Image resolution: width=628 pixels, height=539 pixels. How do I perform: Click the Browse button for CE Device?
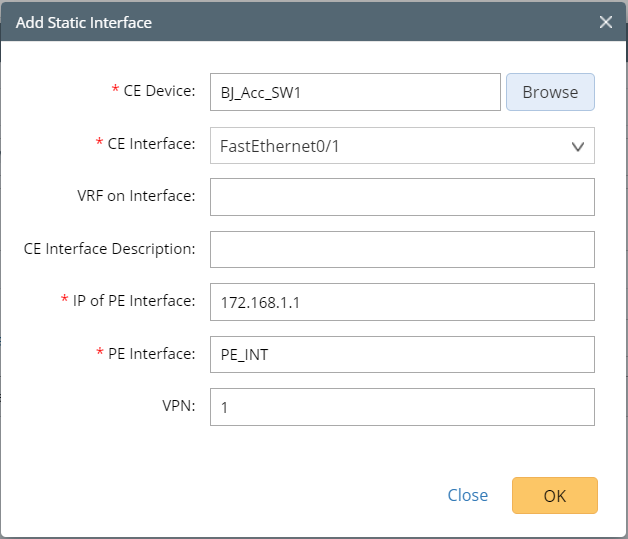pos(550,92)
